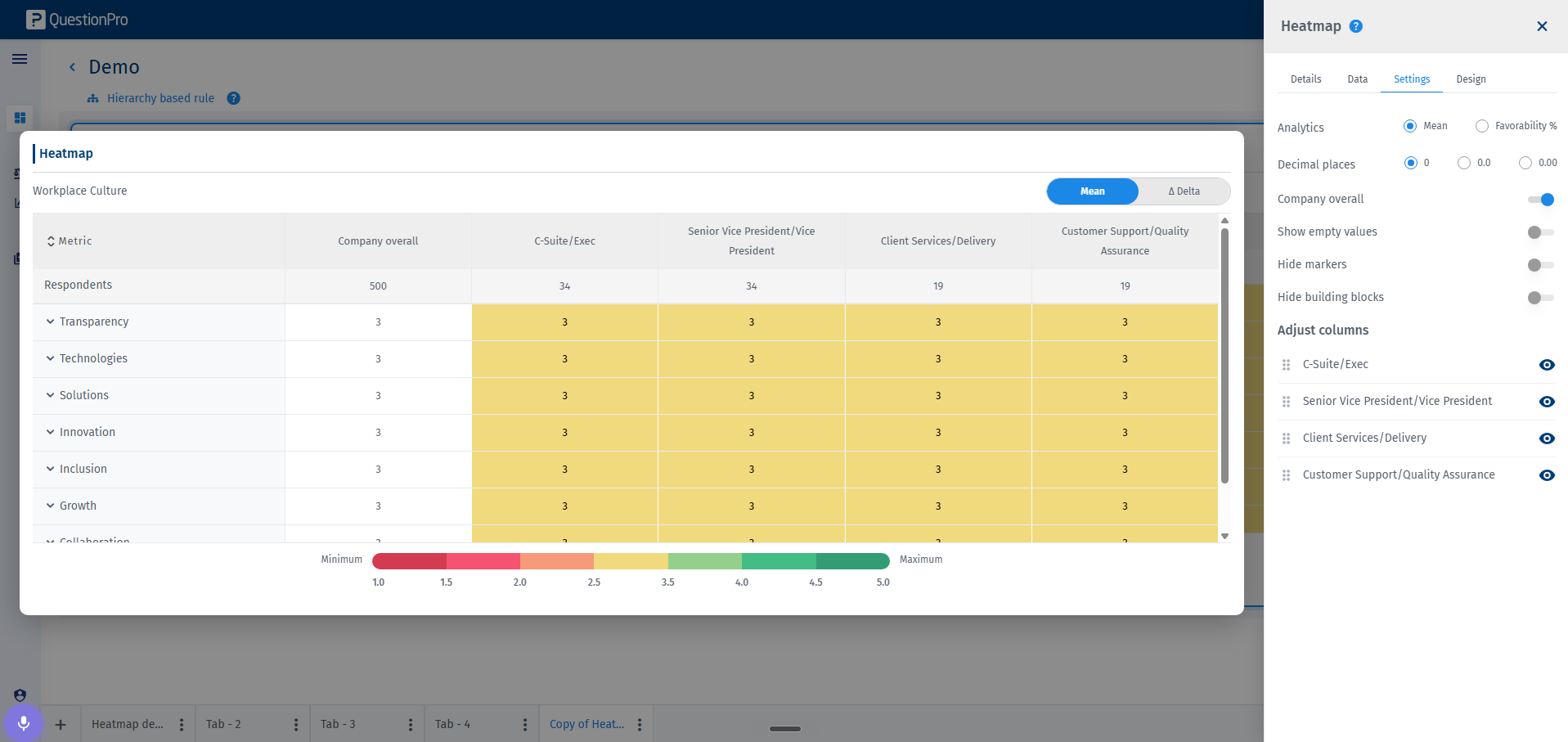This screenshot has width=1568, height=742.
Task: Select the Mean view button
Action: point(1092,191)
